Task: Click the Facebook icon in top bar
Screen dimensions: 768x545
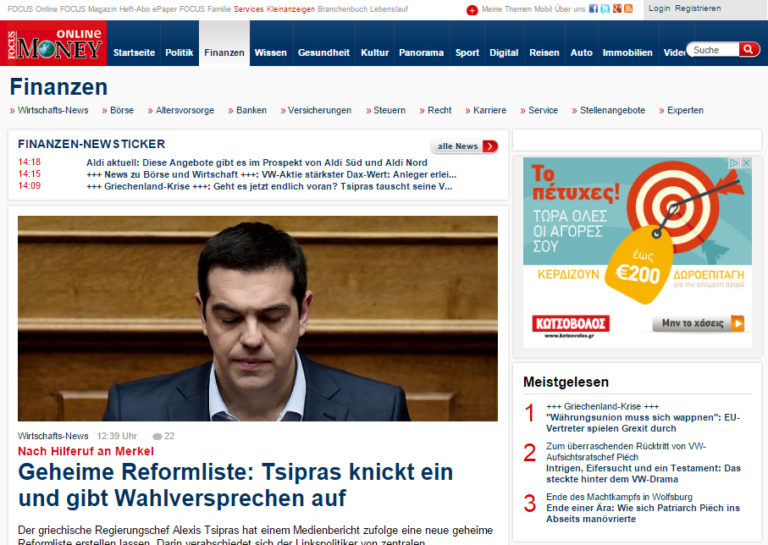Action: point(593,9)
